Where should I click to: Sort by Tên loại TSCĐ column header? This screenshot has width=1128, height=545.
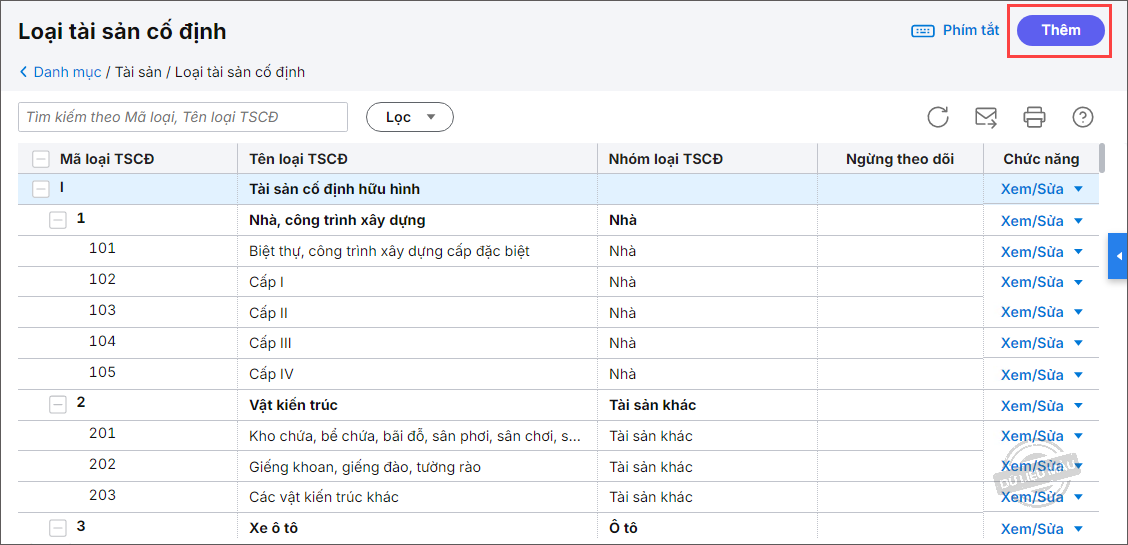pyautogui.click(x=298, y=159)
